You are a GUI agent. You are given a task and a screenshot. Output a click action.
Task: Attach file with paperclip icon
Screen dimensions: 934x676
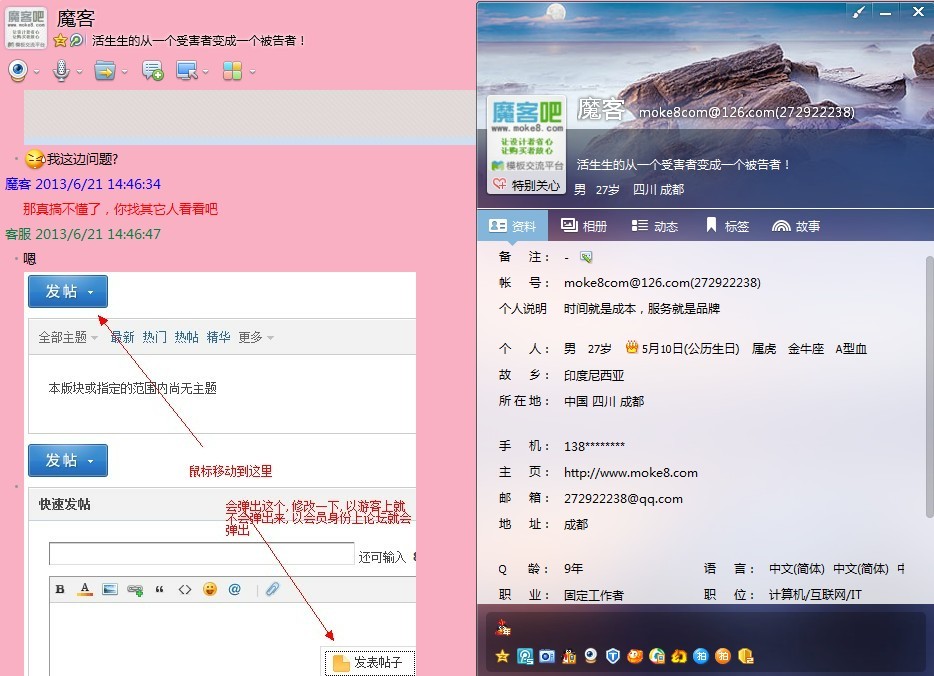click(272, 589)
